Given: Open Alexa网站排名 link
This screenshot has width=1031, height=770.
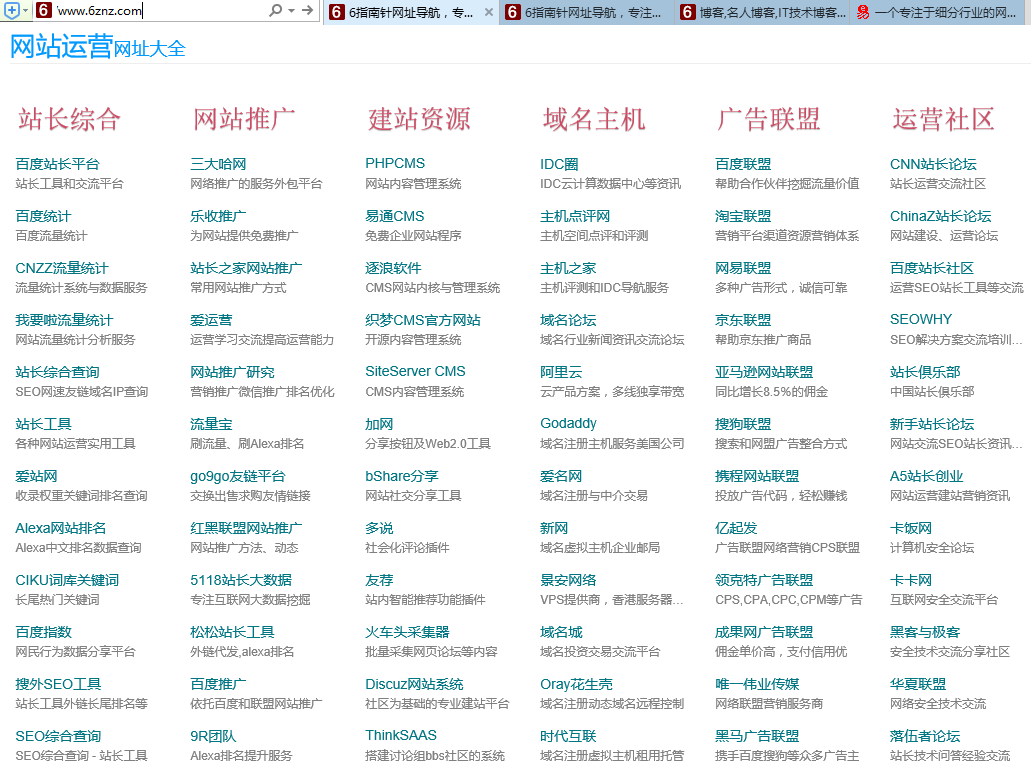Looking at the screenshot, I should point(60,527).
